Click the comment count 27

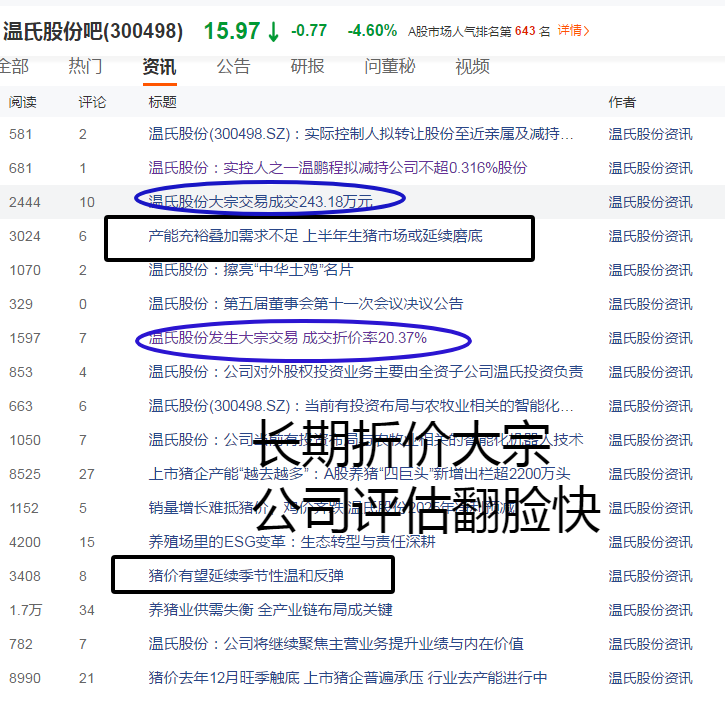pos(86,474)
